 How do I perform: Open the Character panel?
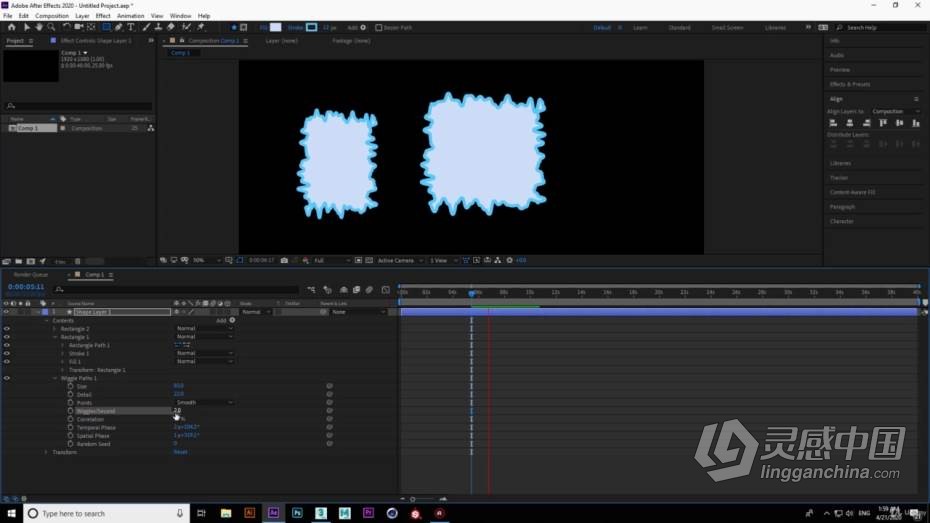tap(842, 221)
